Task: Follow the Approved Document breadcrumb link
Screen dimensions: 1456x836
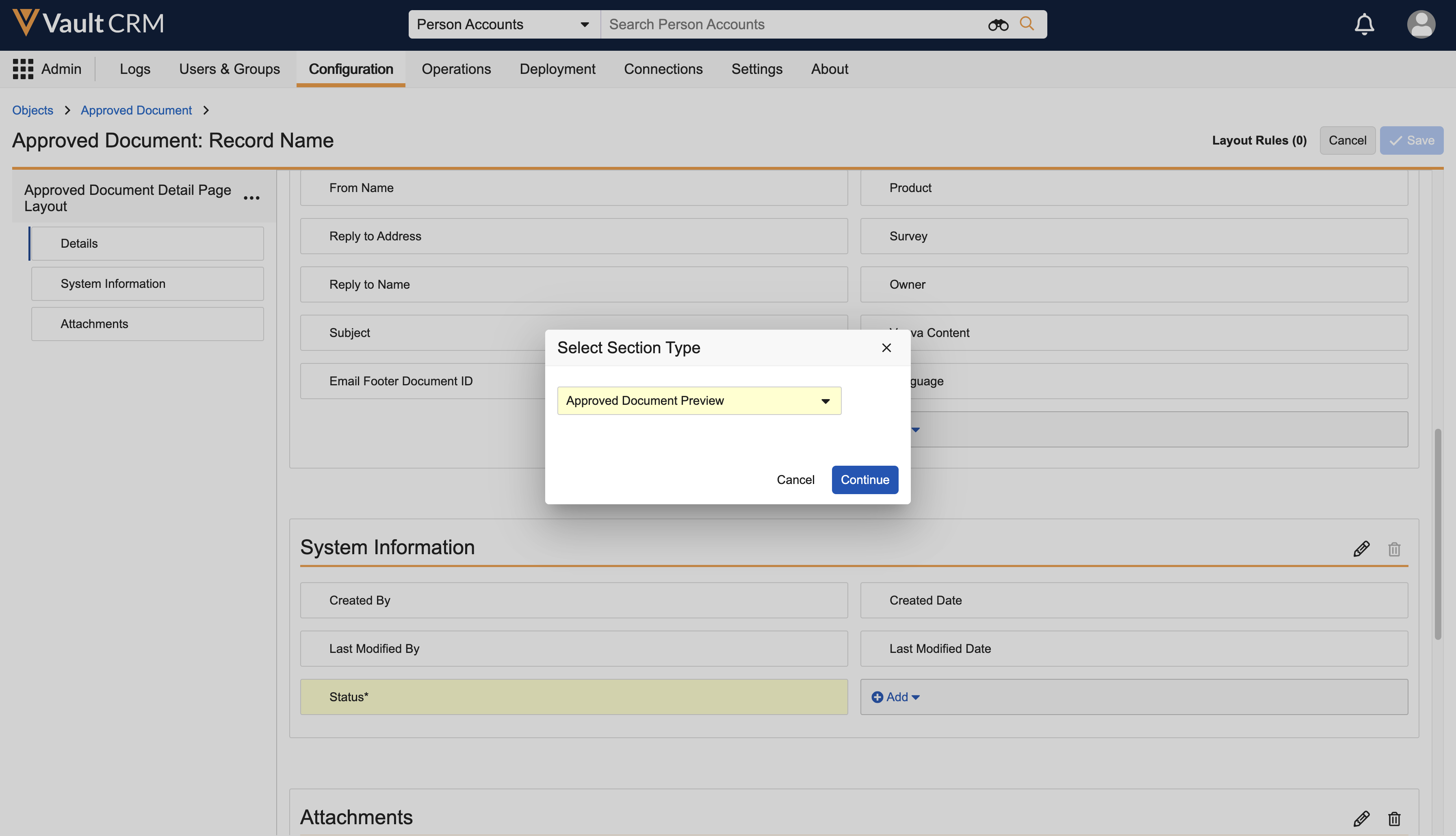Action: coord(136,110)
